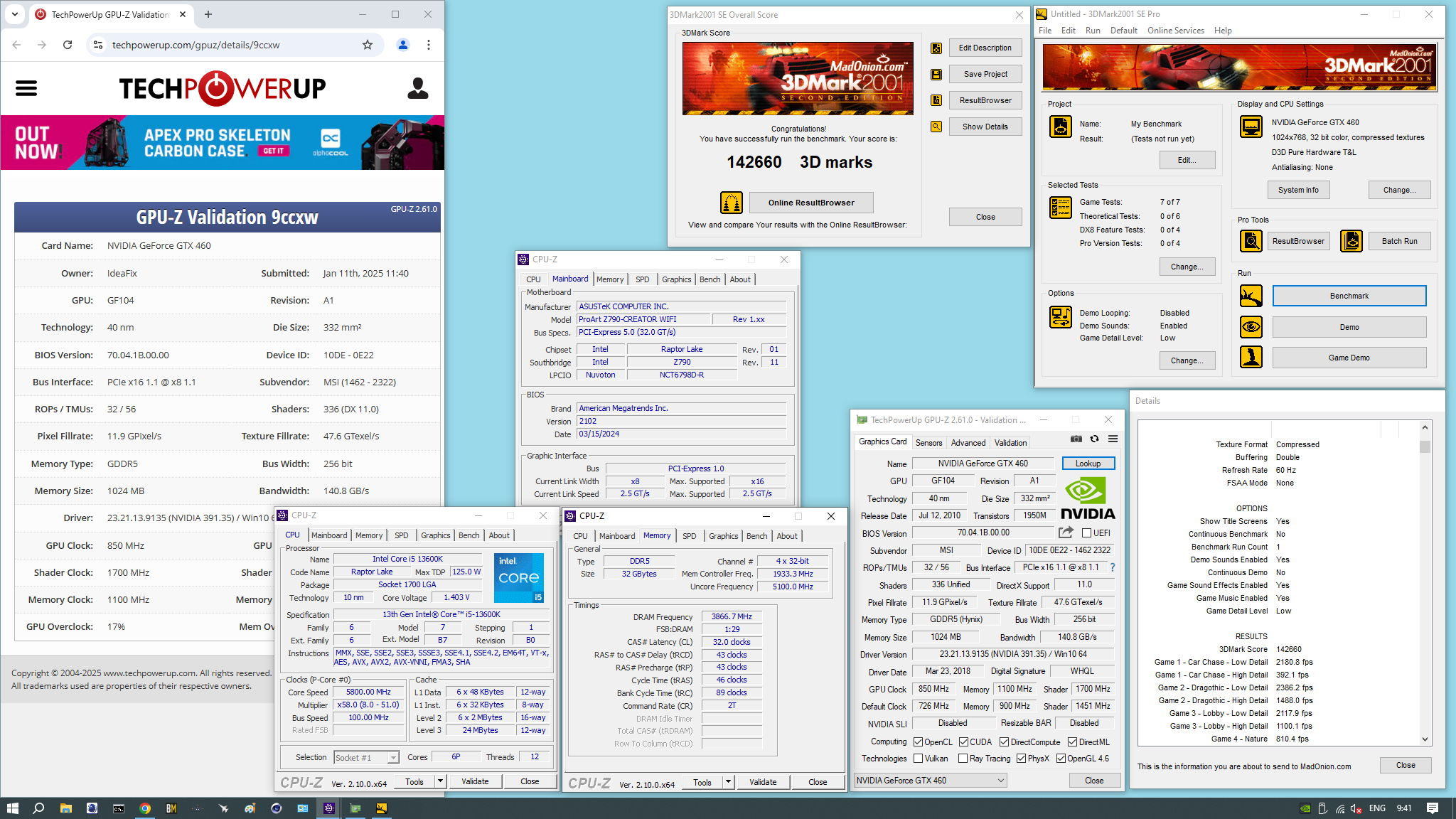Click the Pro Tools ResultBrowser magnifier icon
The height and width of the screenshot is (819, 1456).
[1251, 241]
